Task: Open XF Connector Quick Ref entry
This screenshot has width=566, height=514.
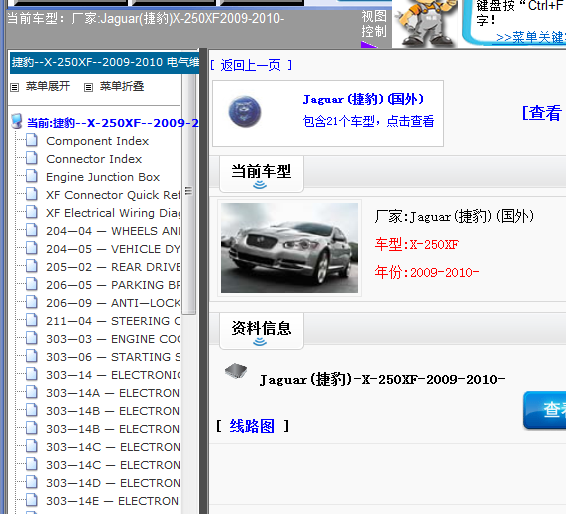Action: [x=113, y=195]
